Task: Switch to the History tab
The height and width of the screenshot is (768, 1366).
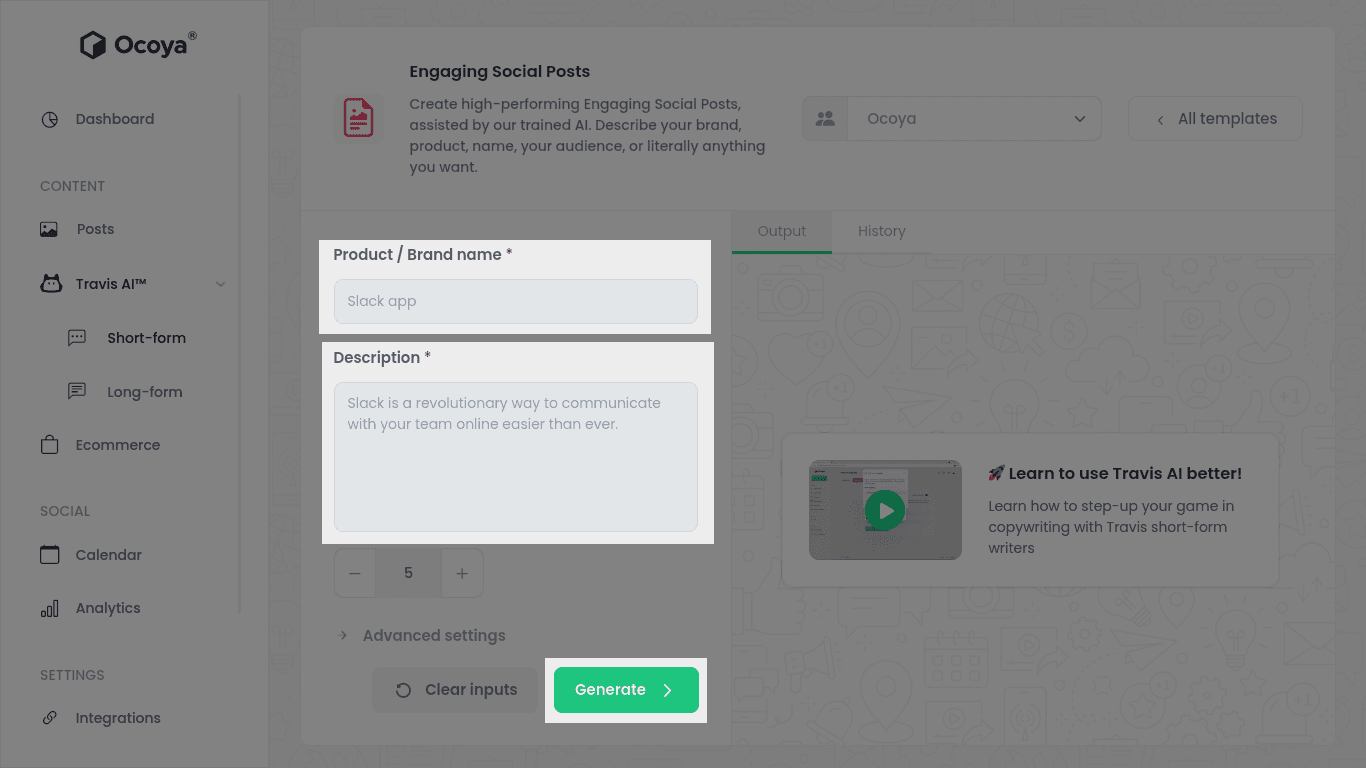Action: click(881, 231)
